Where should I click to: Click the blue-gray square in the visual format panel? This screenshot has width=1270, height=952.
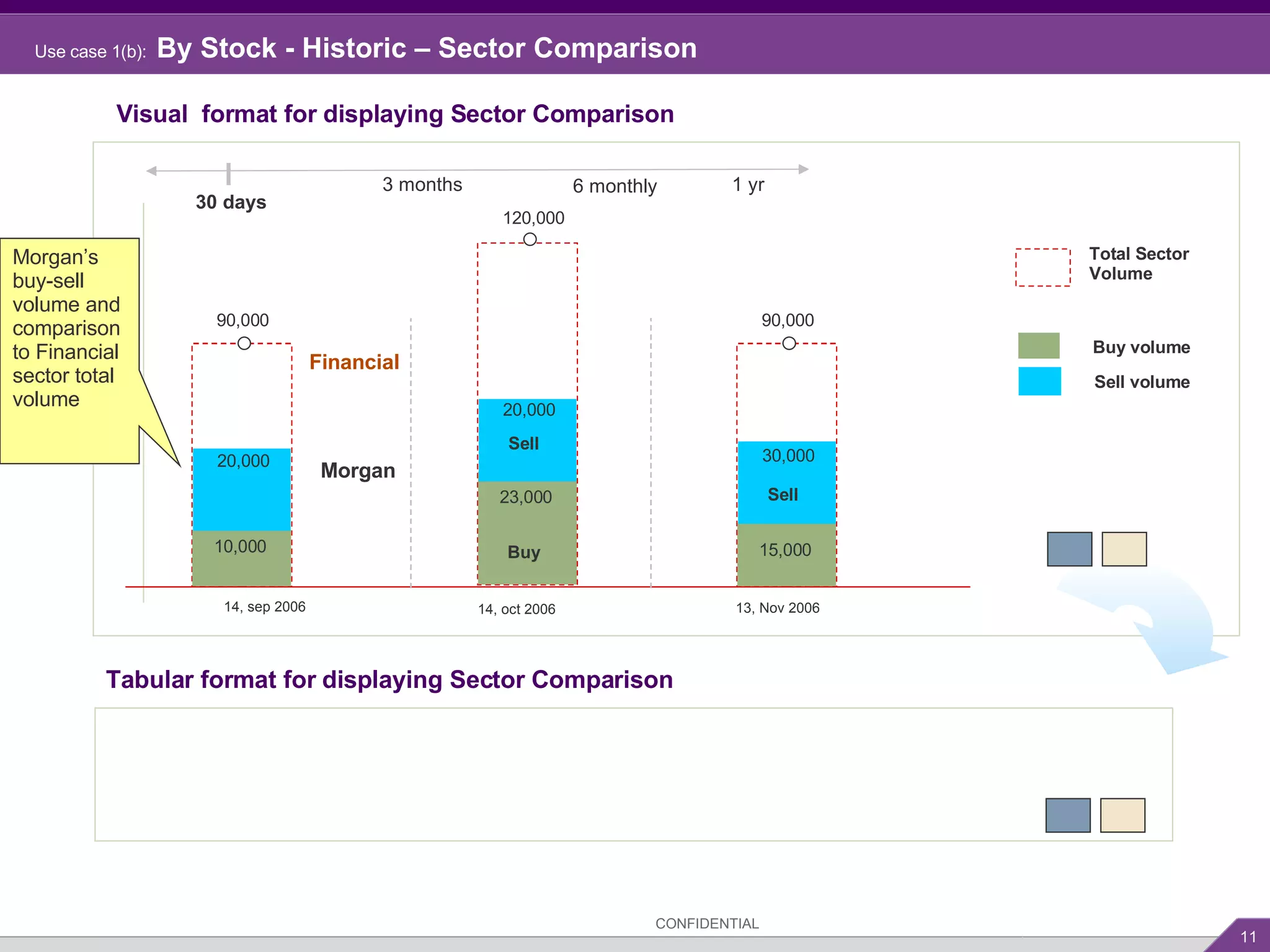[1069, 549]
